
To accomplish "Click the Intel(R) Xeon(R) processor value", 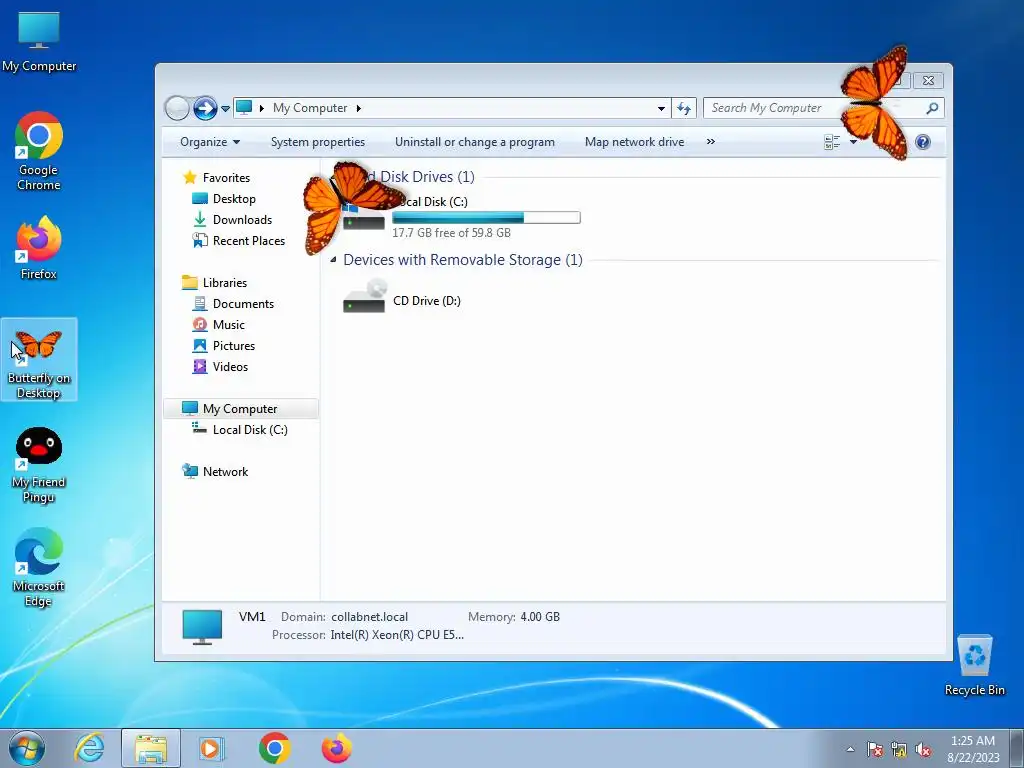I will click(397, 635).
